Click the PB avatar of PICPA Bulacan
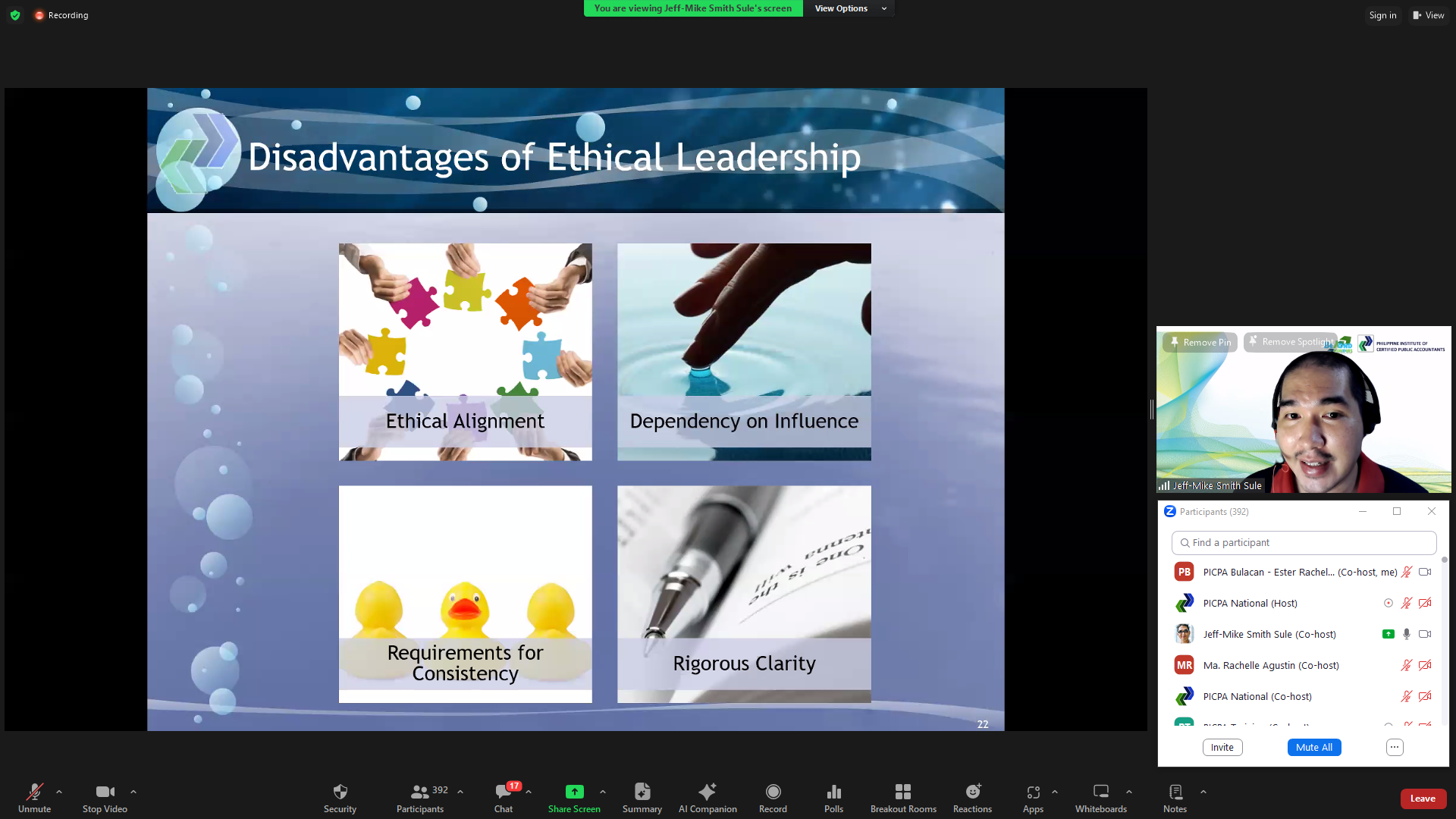Screen dimensions: 1456x819 [1184, 573]
